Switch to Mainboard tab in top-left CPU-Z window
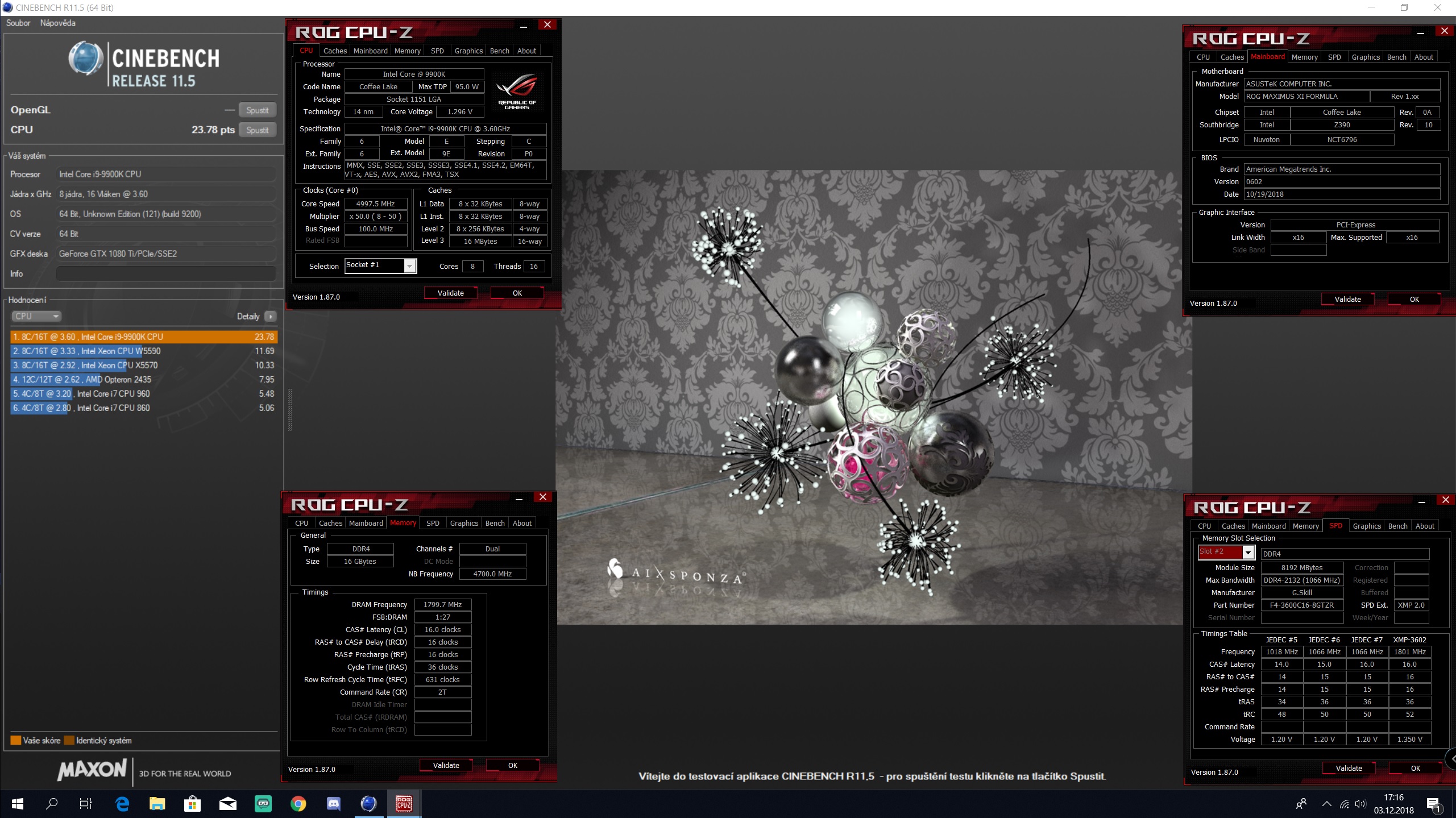 (x=370, y=51)
